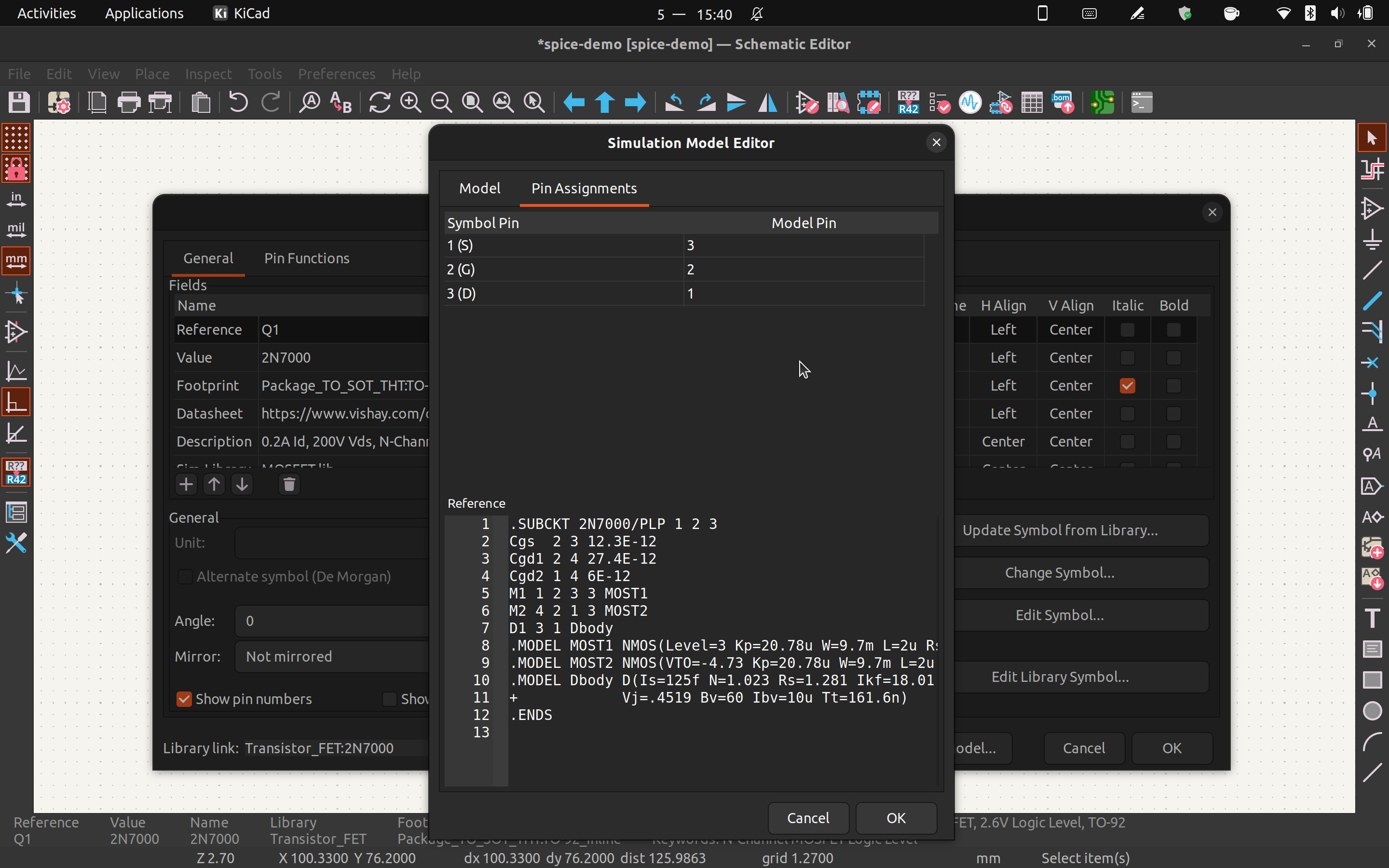The image size is (1389, 868).
Task: Click the Save schematic icon
Action: 19,103
